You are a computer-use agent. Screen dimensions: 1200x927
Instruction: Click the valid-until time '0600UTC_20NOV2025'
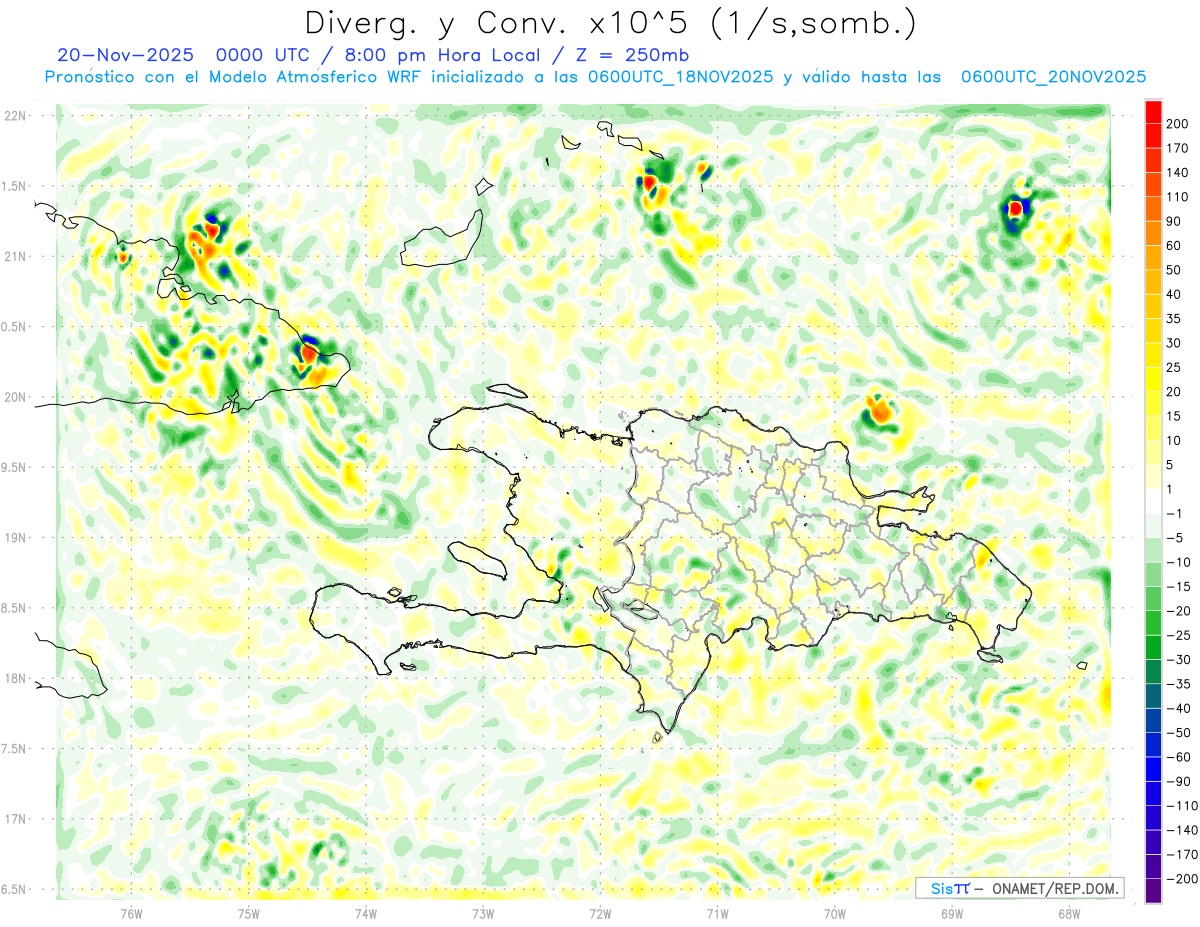point(1053,77)
